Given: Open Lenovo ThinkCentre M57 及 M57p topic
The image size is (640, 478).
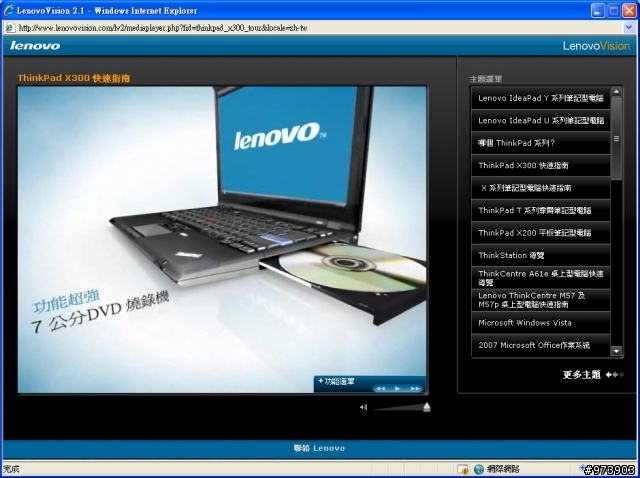Looking at the screenshot, I should [x=540, y=300].
